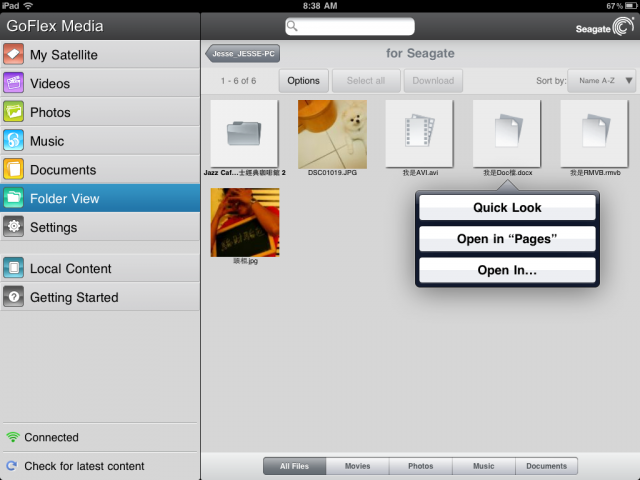Click the 1 - 6 of 6 count
This screenshot has width=640, height=480.
pyautogui.click(x=238, y=81)
